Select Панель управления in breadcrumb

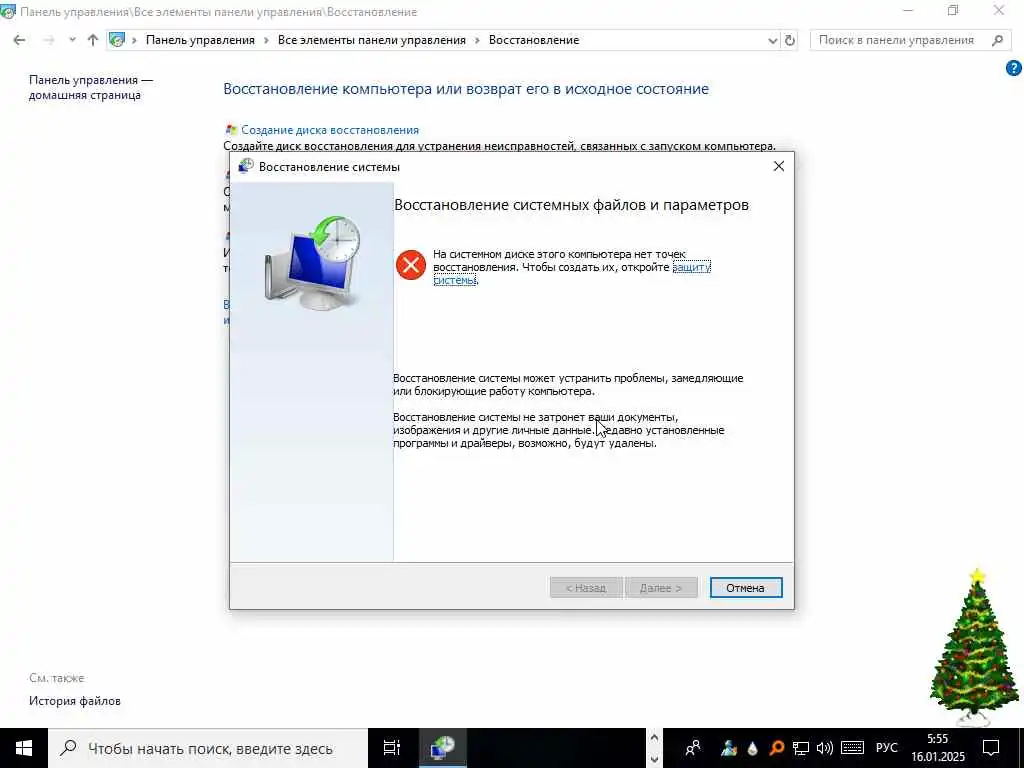[200, 40]
